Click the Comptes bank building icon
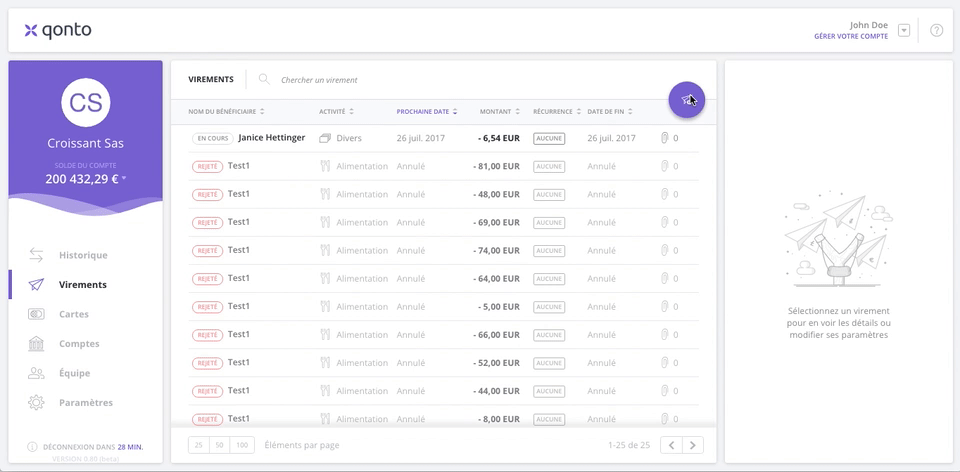Viewport: 960px width, 472px height. pos(36,343)
